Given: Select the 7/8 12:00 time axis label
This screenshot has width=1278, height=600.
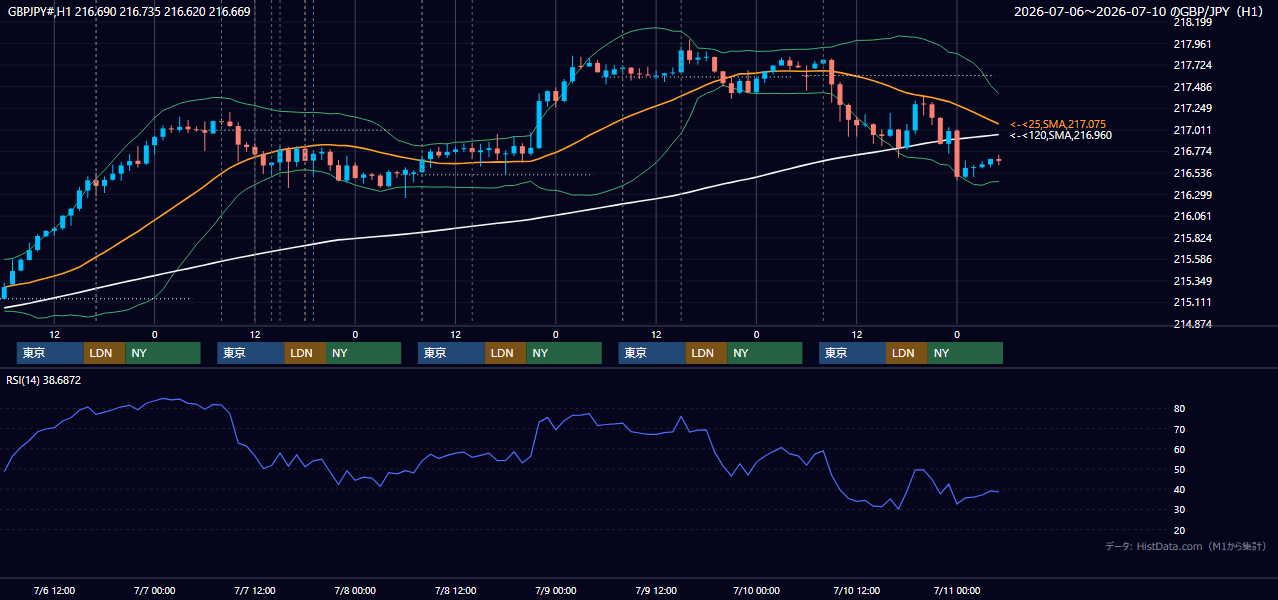Looking at the screenshot, I should (455, 590).
